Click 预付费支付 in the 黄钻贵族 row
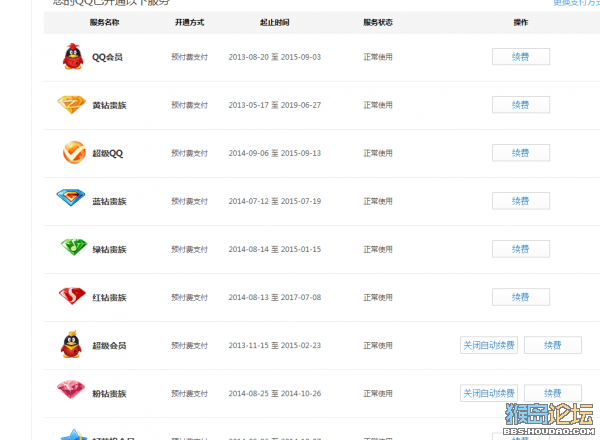 coord(189,105)
